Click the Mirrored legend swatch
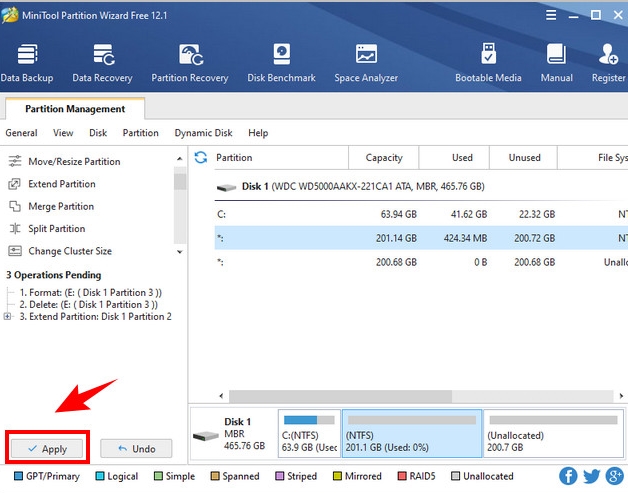The width and height of the screenshot is (628, 493). tap(337, 476)
